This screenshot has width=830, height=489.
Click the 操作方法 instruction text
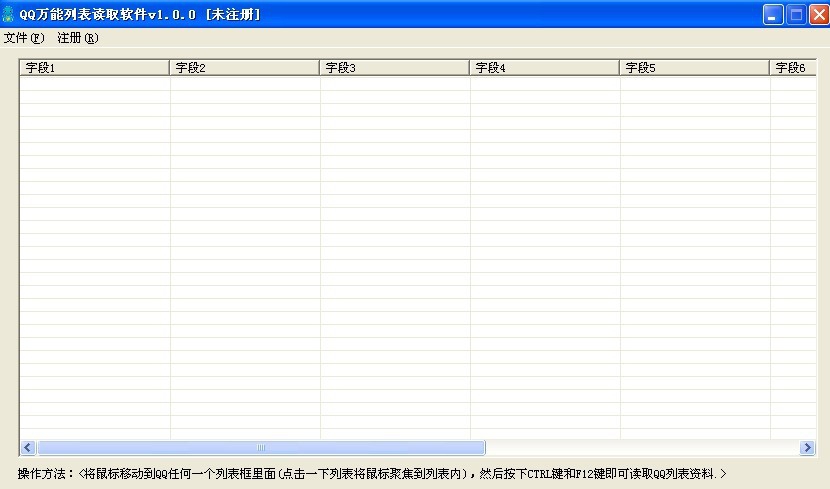click(x=372, y=474)
